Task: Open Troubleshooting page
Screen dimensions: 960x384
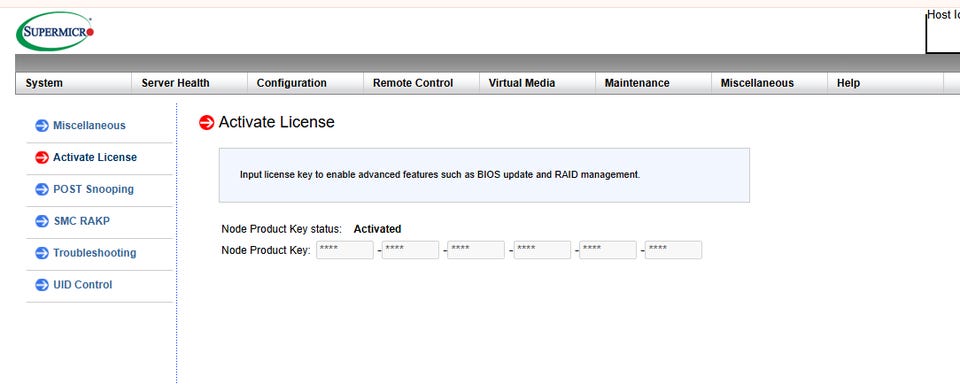Action: (x=94, y=253)
